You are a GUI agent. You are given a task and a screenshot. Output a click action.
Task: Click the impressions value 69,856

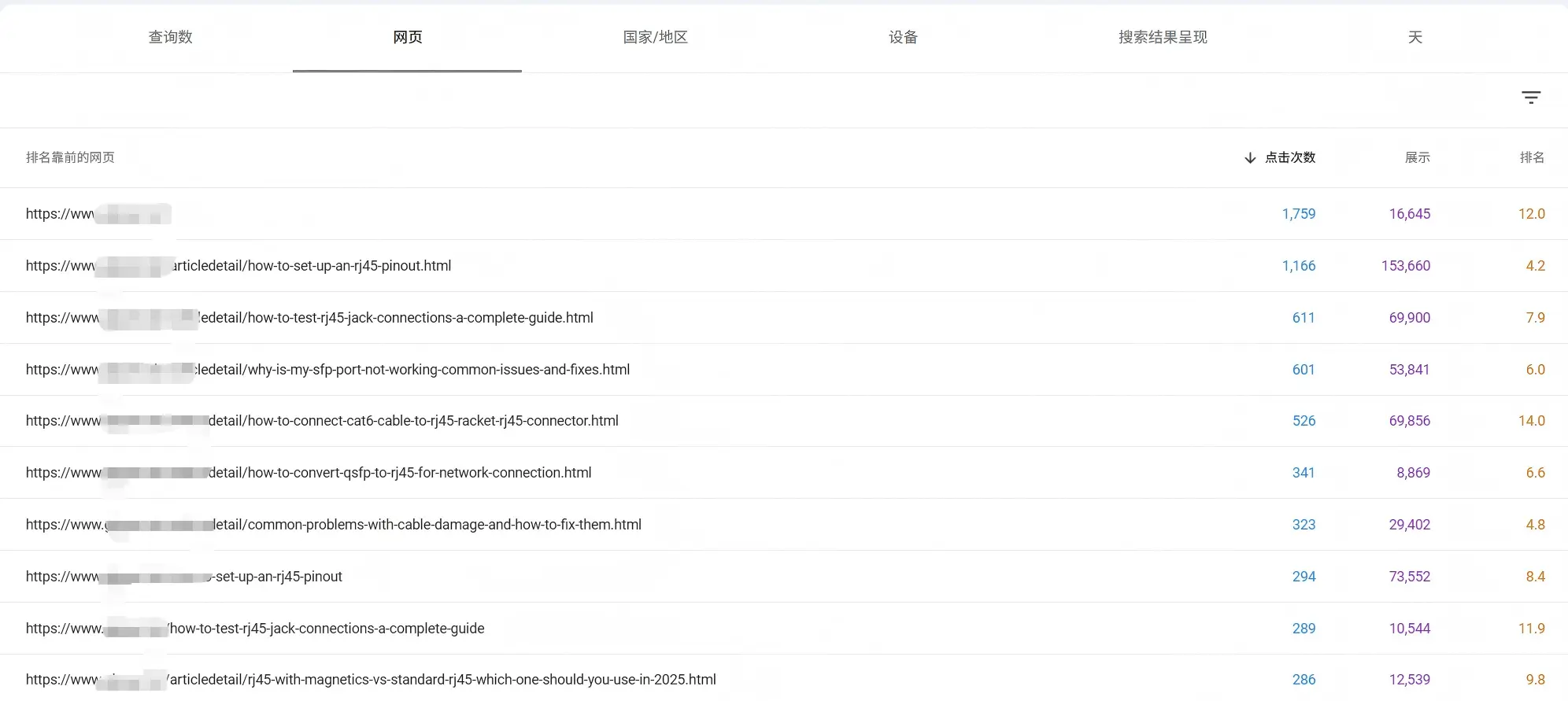click(1410, 421)
